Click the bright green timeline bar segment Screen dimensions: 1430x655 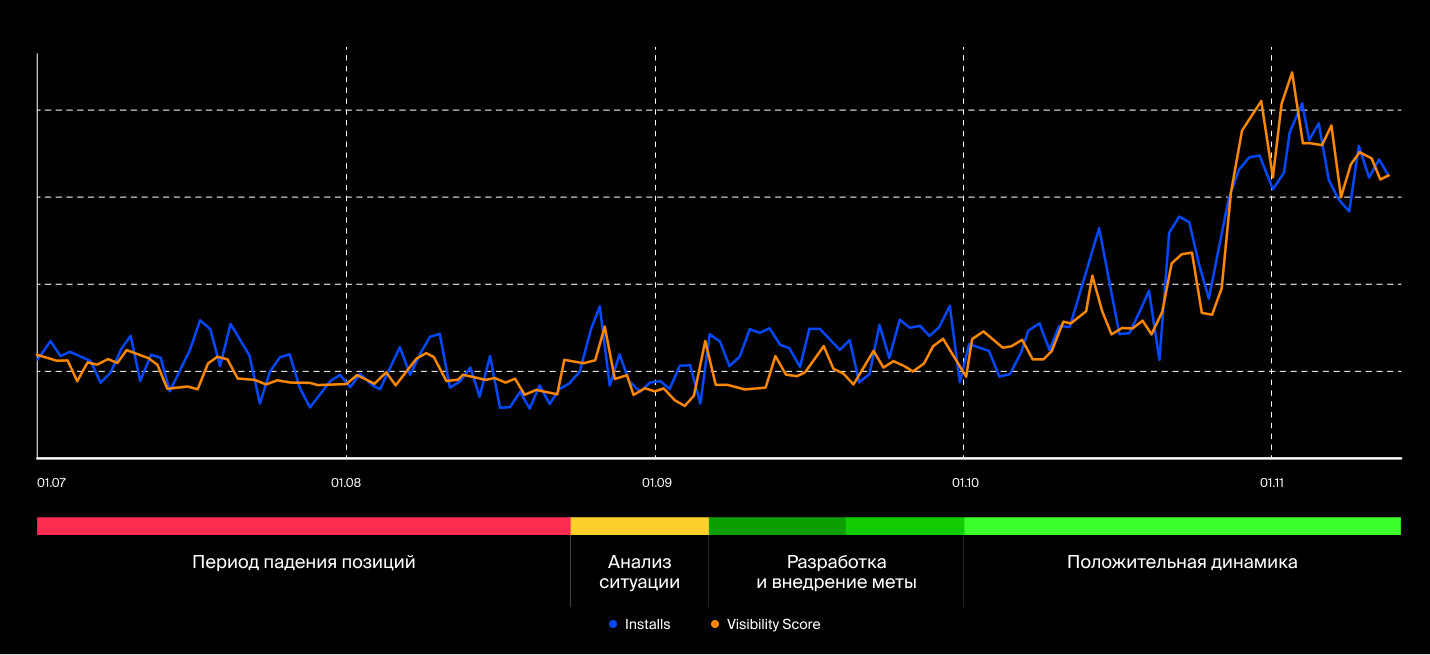click(1182, 526)
